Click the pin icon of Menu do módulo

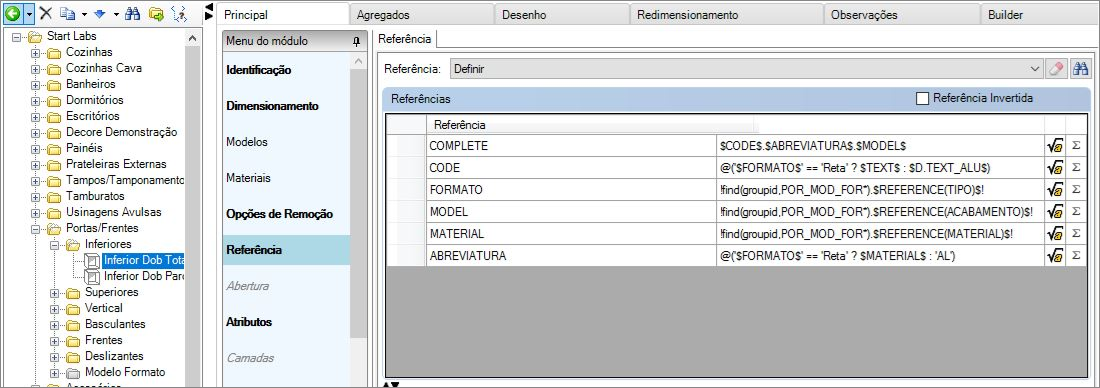click(x=356, y=41)
